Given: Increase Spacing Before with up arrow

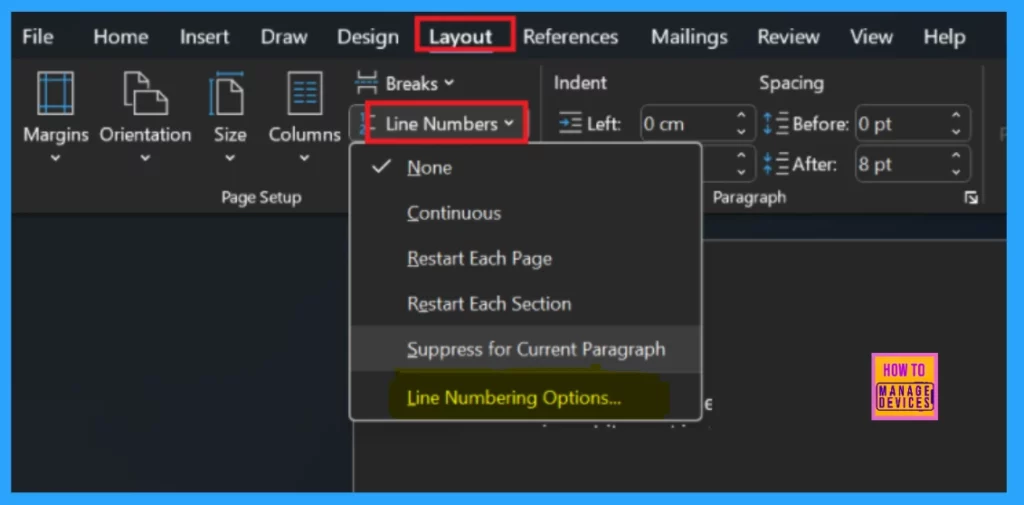Looking at the screenshot, I should (x=956, y=116).
